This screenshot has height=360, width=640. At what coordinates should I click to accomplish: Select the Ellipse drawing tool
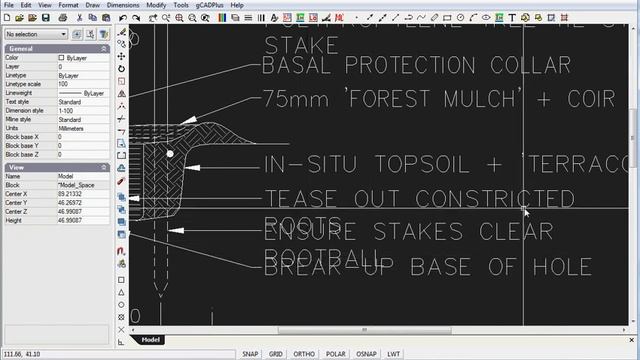(486, 18)
